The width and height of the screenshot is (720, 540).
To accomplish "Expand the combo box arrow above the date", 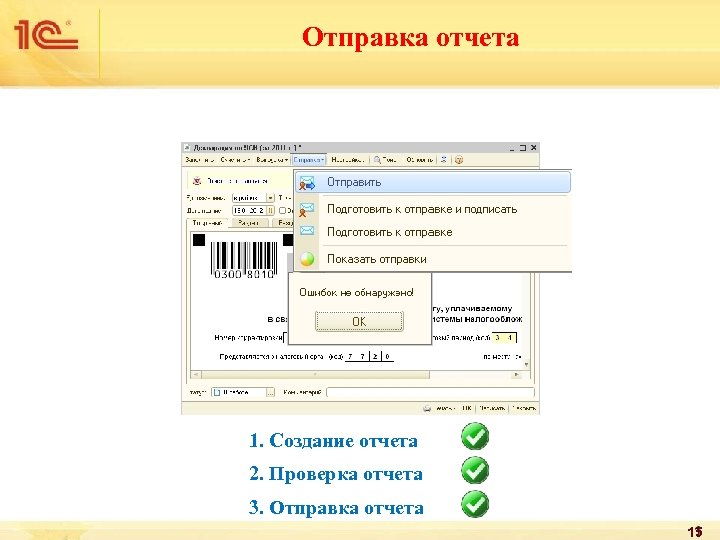I will coord(270,198).
